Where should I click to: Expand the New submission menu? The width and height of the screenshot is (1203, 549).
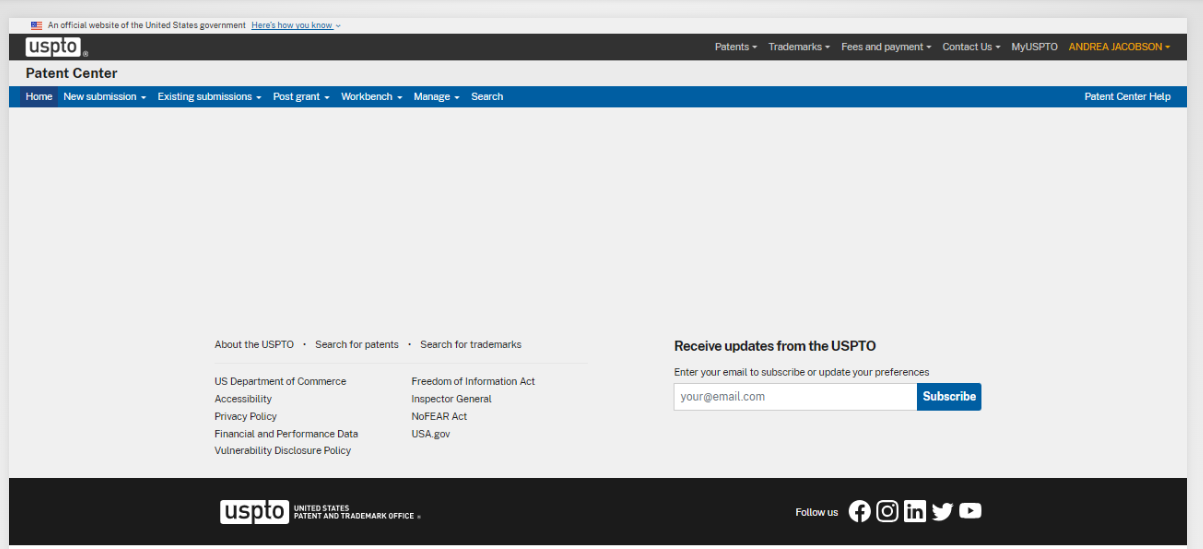(105, 97)
